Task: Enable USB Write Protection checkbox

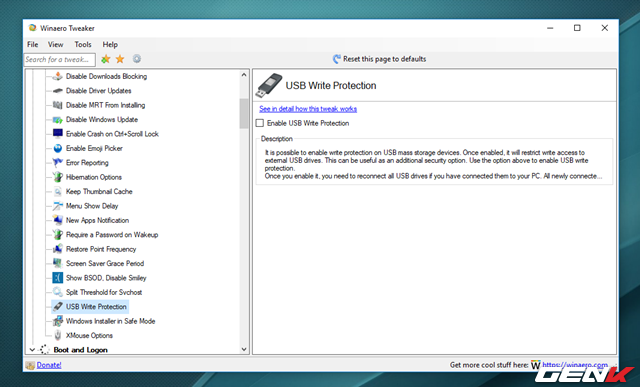Action: 260,123
